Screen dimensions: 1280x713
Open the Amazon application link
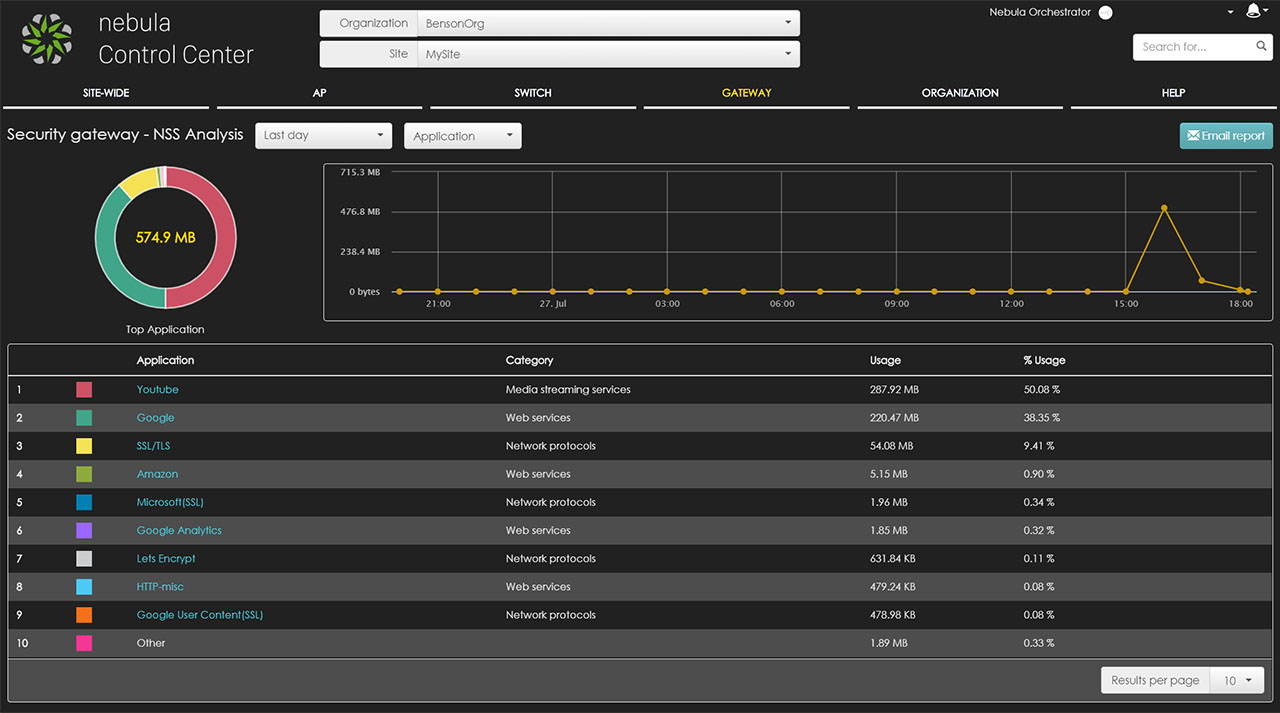coord(158,474)
